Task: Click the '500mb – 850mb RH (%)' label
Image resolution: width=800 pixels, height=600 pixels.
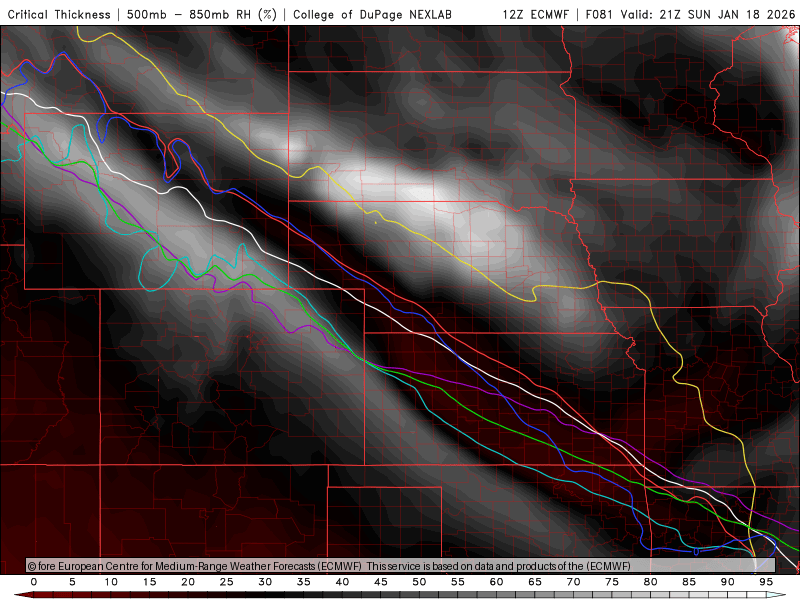Action: click(x=202, y=14)
